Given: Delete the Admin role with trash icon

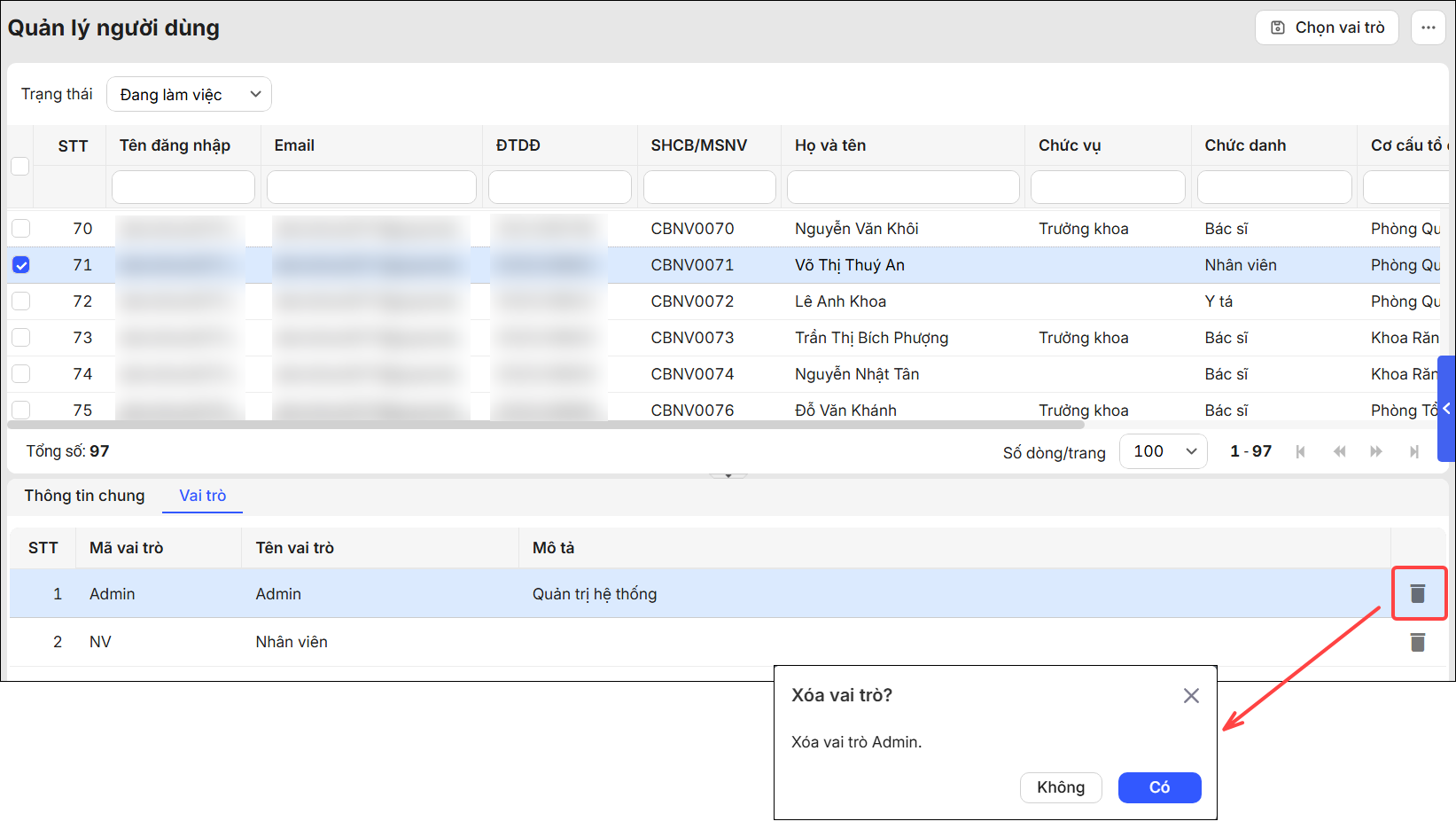Looking at the screenshot, I should click(1418, 593).
